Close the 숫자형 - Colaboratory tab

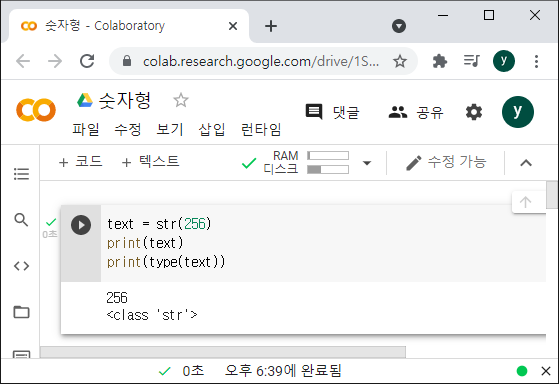(233, 26)
